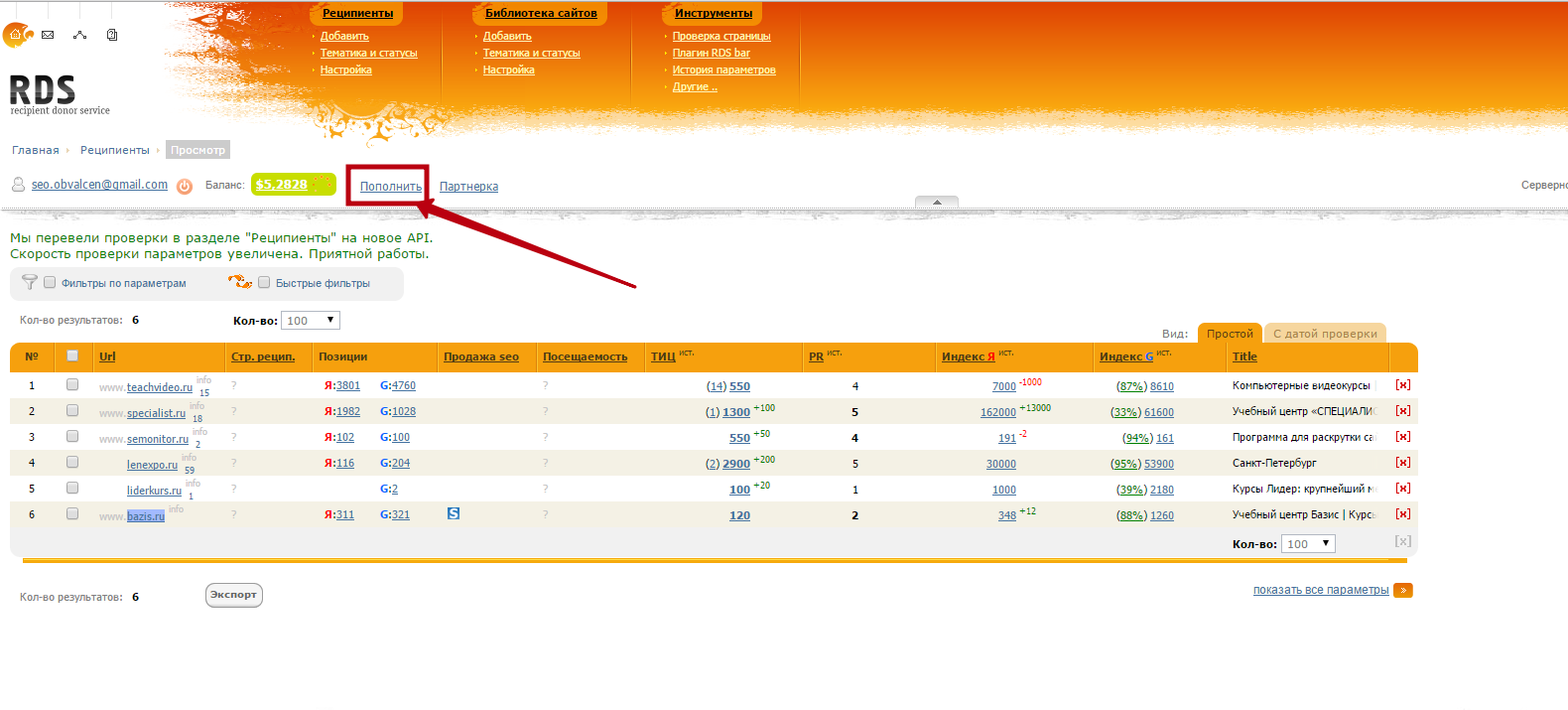The image size is (1568, 710).
Task: Click the blue S icon in bazis.ru row
Action: pos(454,513)
